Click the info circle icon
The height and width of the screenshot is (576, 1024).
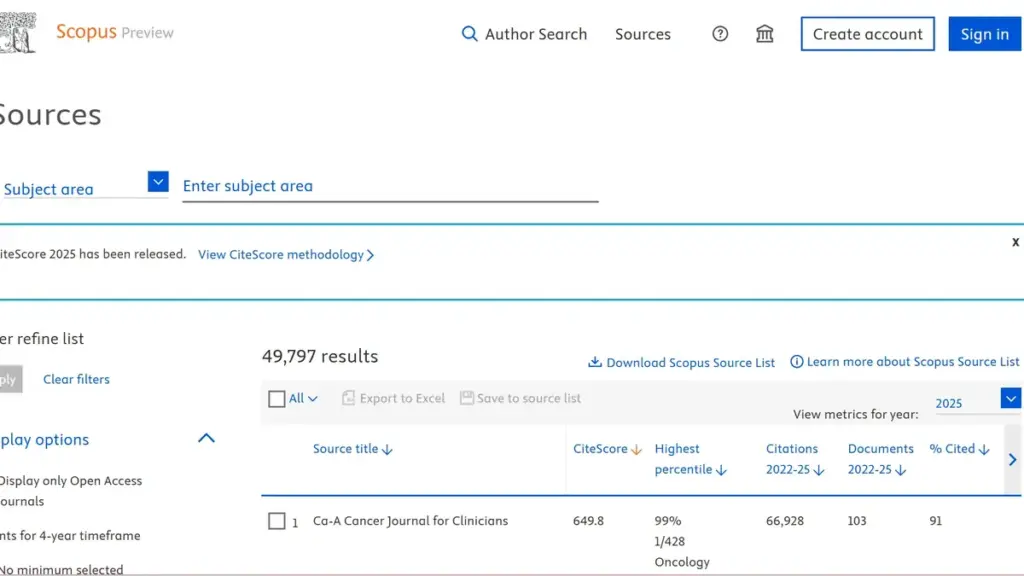coord(797,362)
